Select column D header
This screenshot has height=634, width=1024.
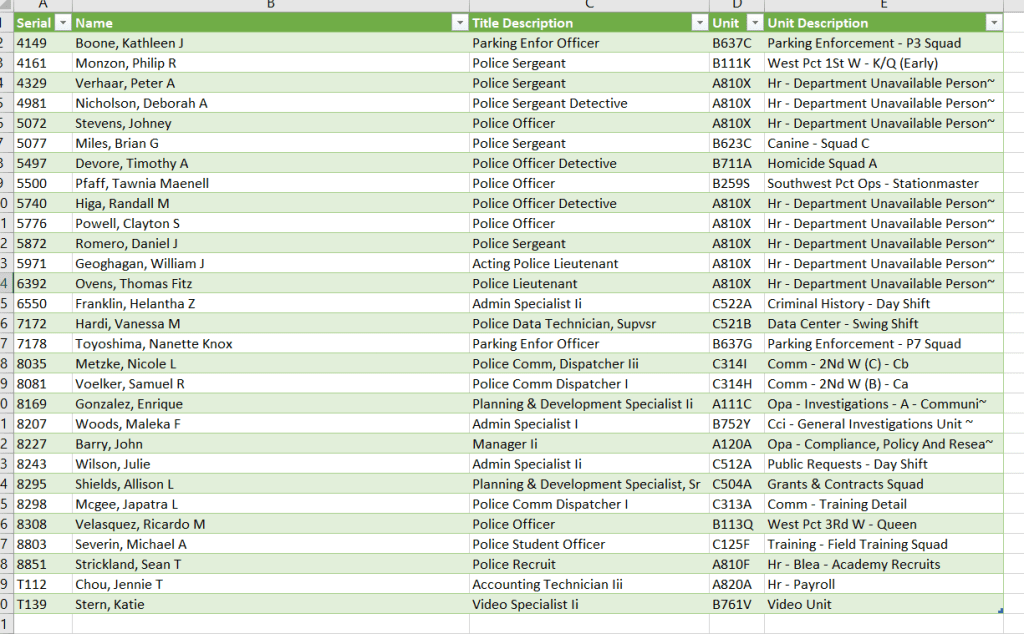tap(736, 5)
